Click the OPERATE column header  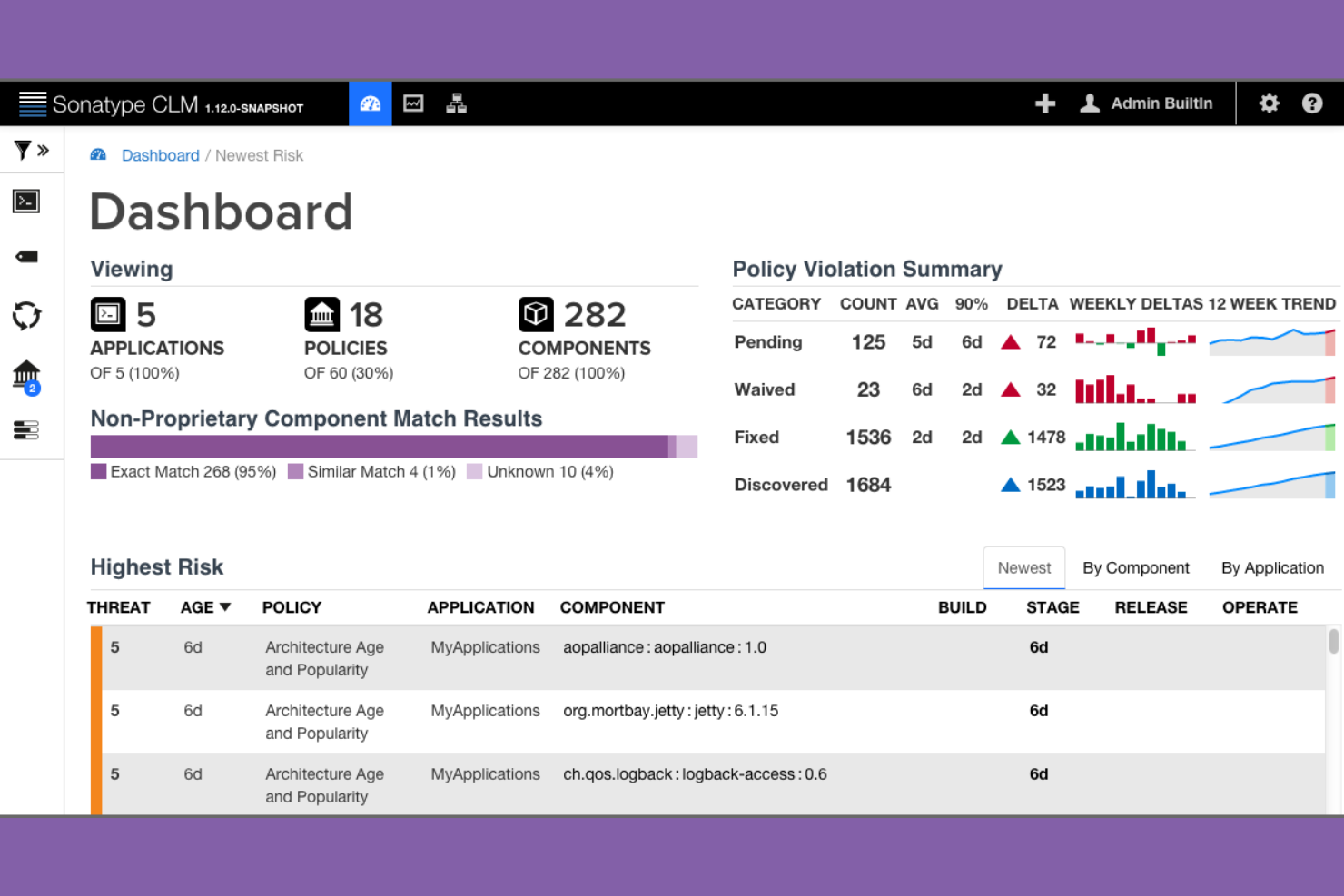point(1260,607)
